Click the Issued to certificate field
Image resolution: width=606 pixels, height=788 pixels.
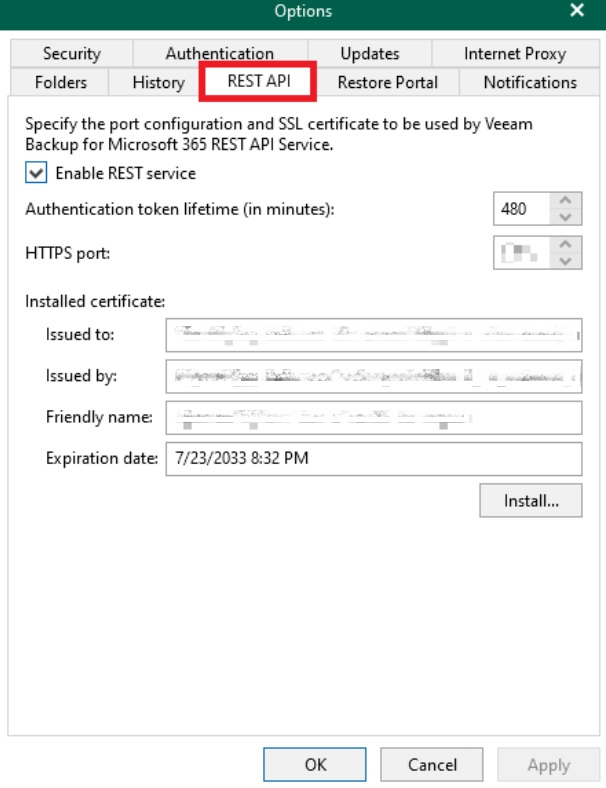(x=374, y=335)
